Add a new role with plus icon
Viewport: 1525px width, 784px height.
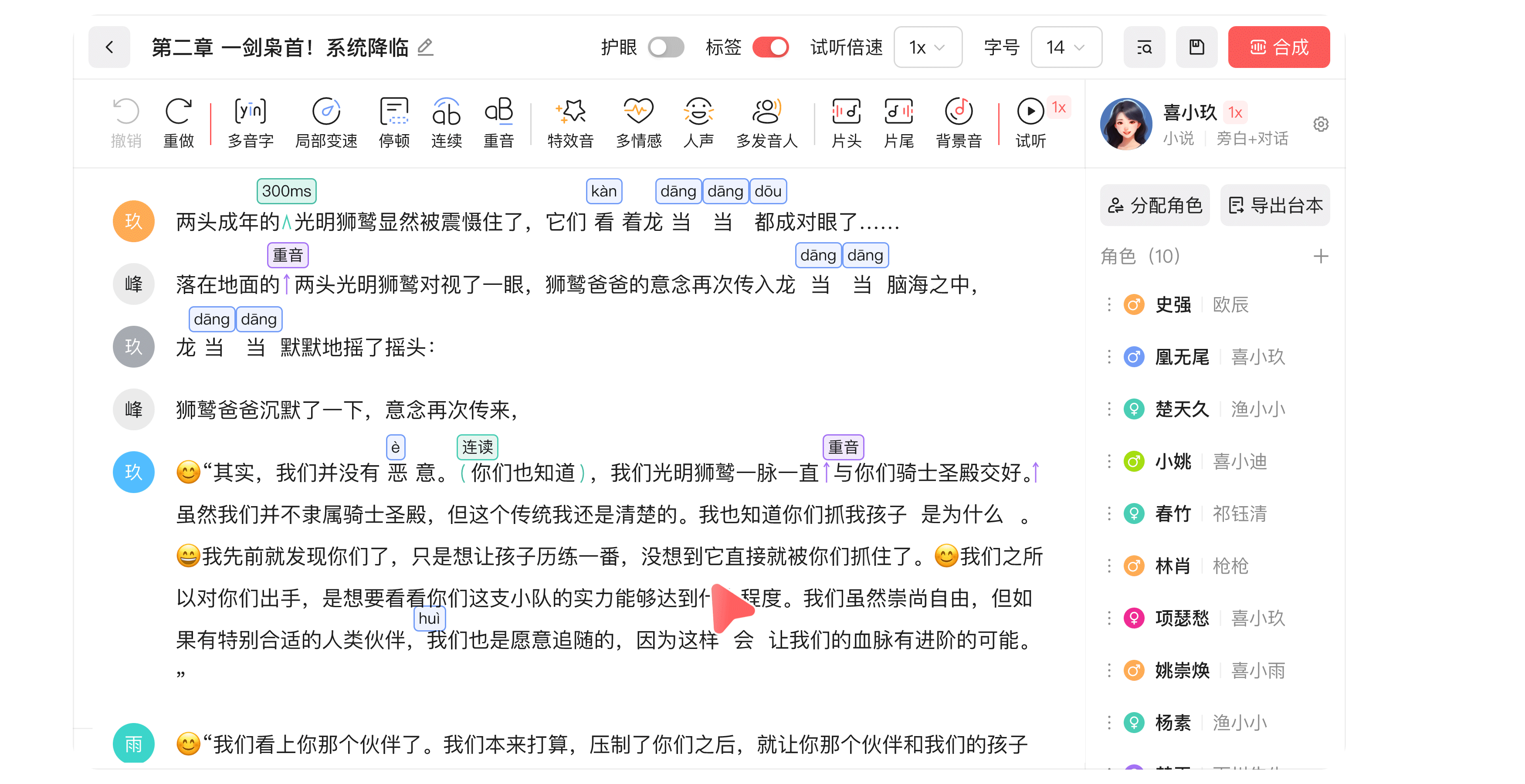coord(1320,256)
